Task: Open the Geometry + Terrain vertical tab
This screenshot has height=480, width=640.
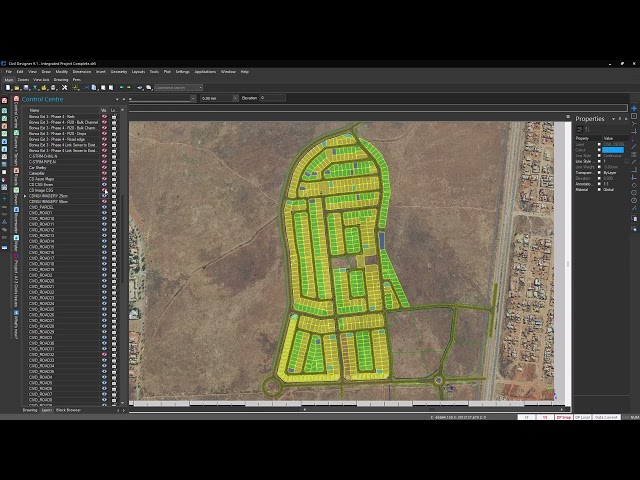Action: click(16, 149)
